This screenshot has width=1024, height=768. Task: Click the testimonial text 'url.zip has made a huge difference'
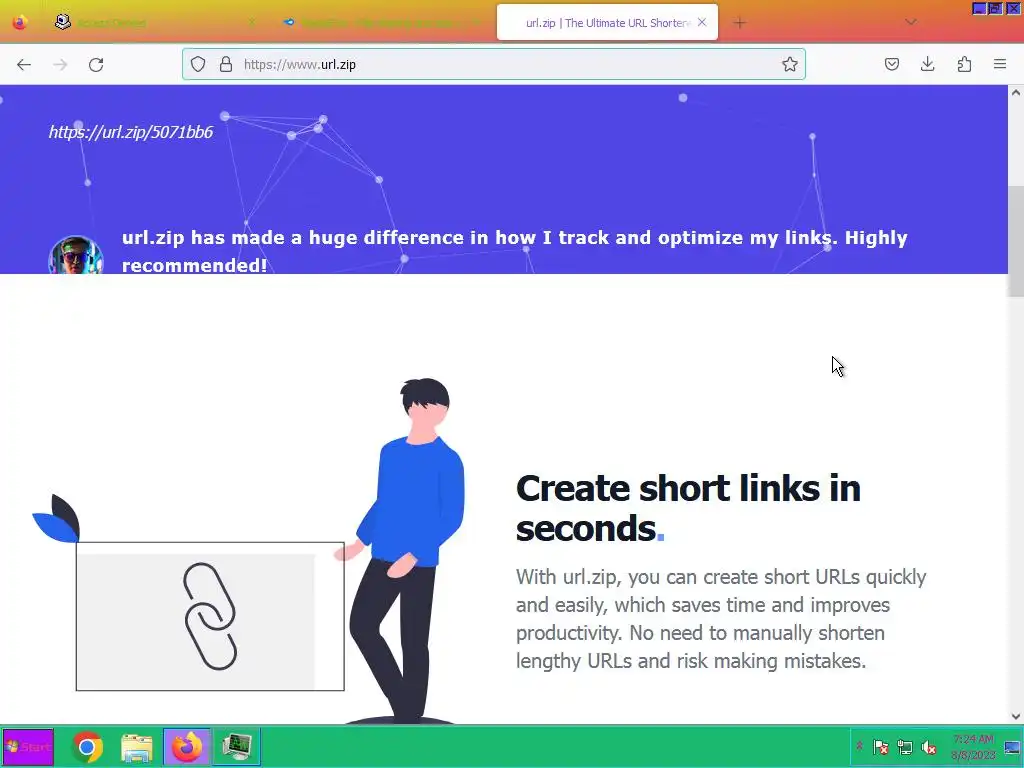pyautogui.click(x=515, y=251)
